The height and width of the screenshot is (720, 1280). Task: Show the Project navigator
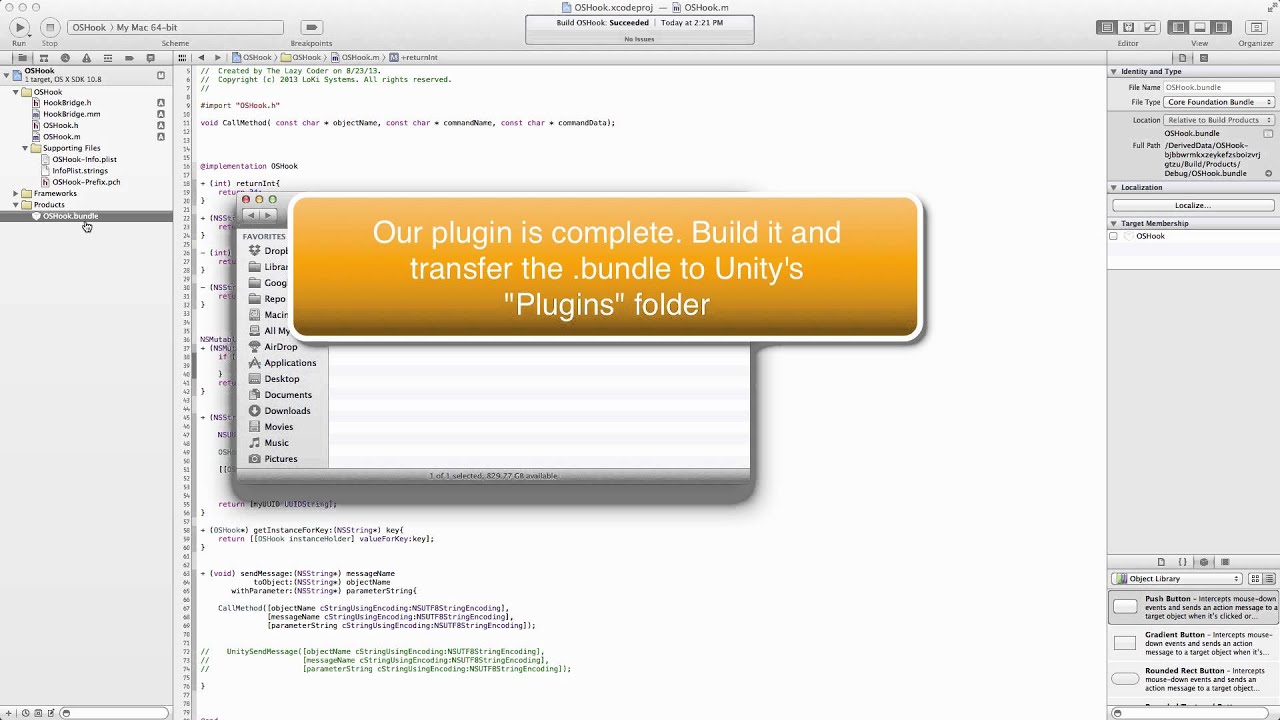click(x=22, y=58)
